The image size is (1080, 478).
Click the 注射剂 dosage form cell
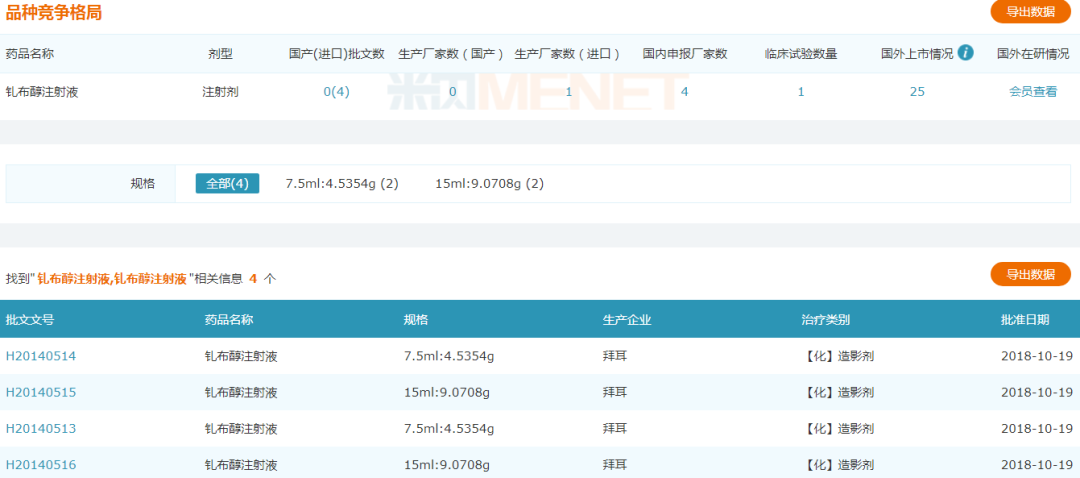pyautogui.click(x=220, y=92)
